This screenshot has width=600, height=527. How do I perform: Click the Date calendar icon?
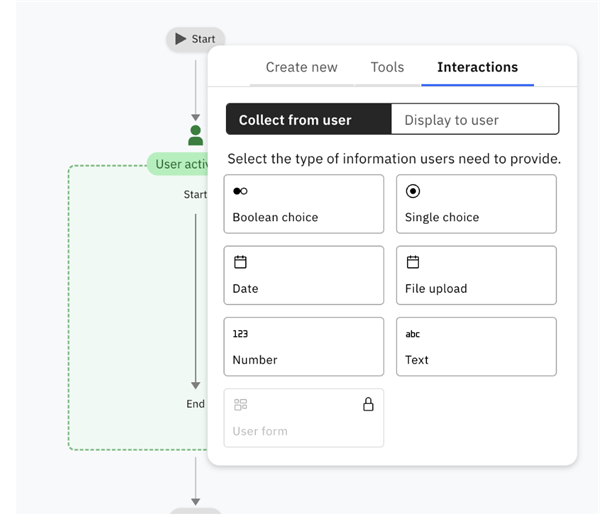click(240, 262)
